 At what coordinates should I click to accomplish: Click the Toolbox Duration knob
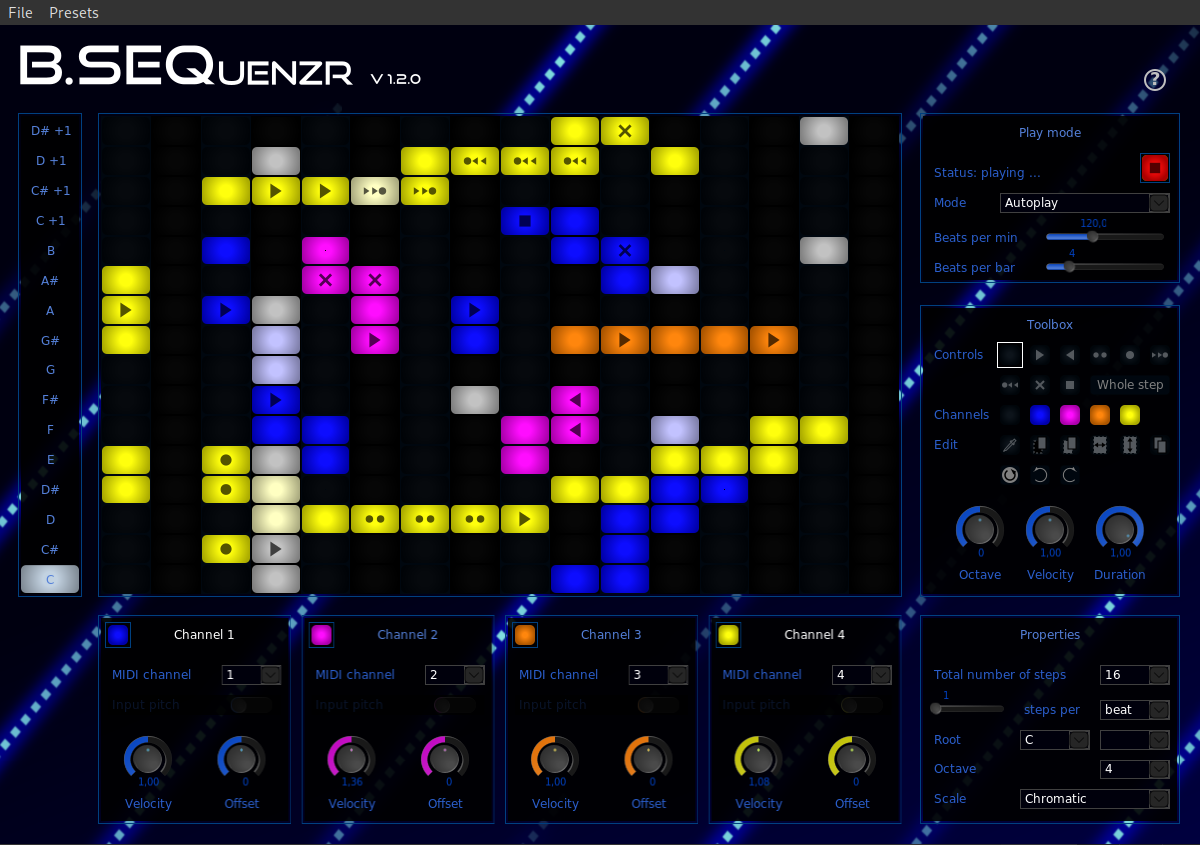coord(1120,527)
